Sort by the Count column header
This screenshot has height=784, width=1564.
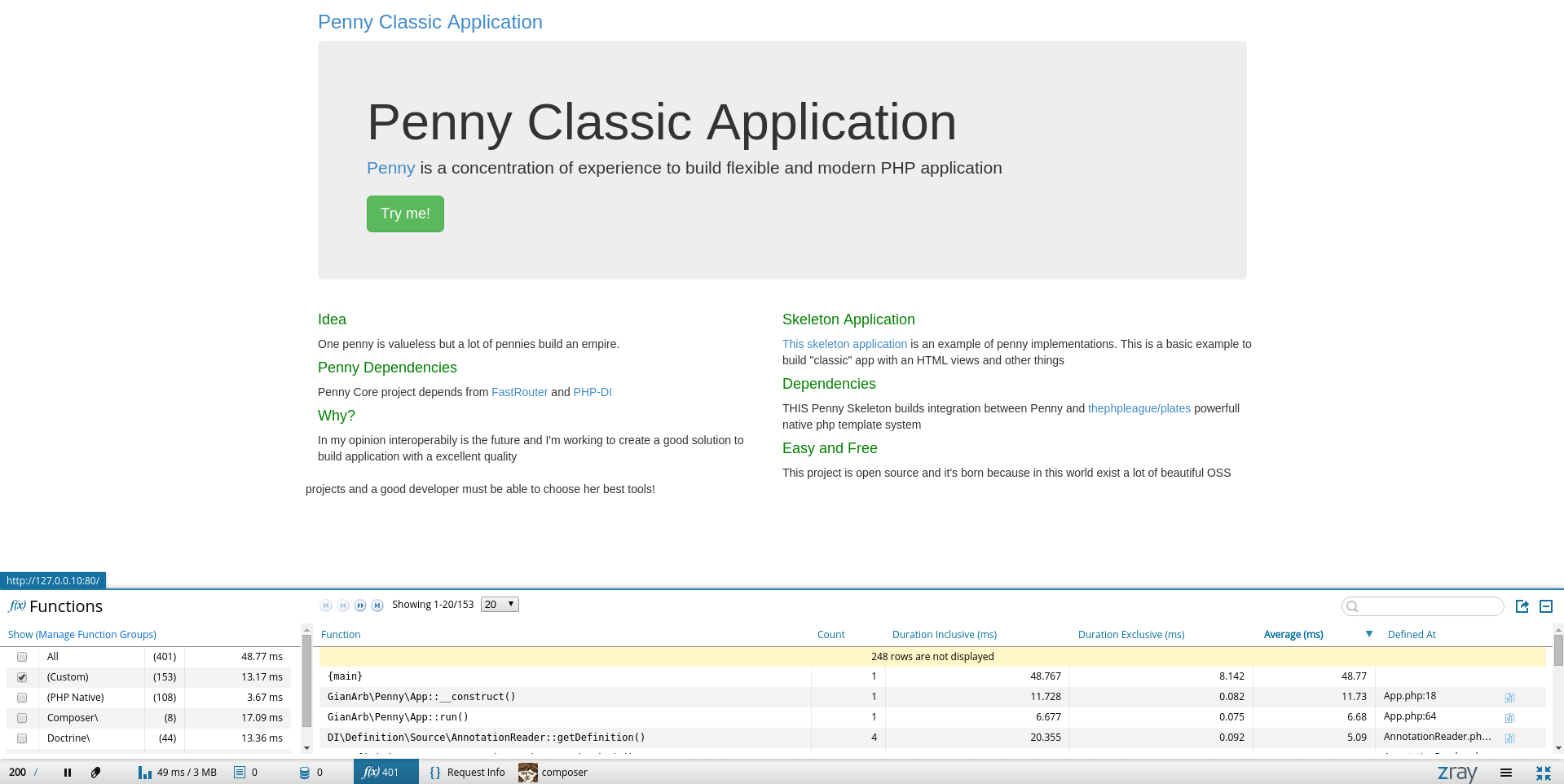point(831,635)
